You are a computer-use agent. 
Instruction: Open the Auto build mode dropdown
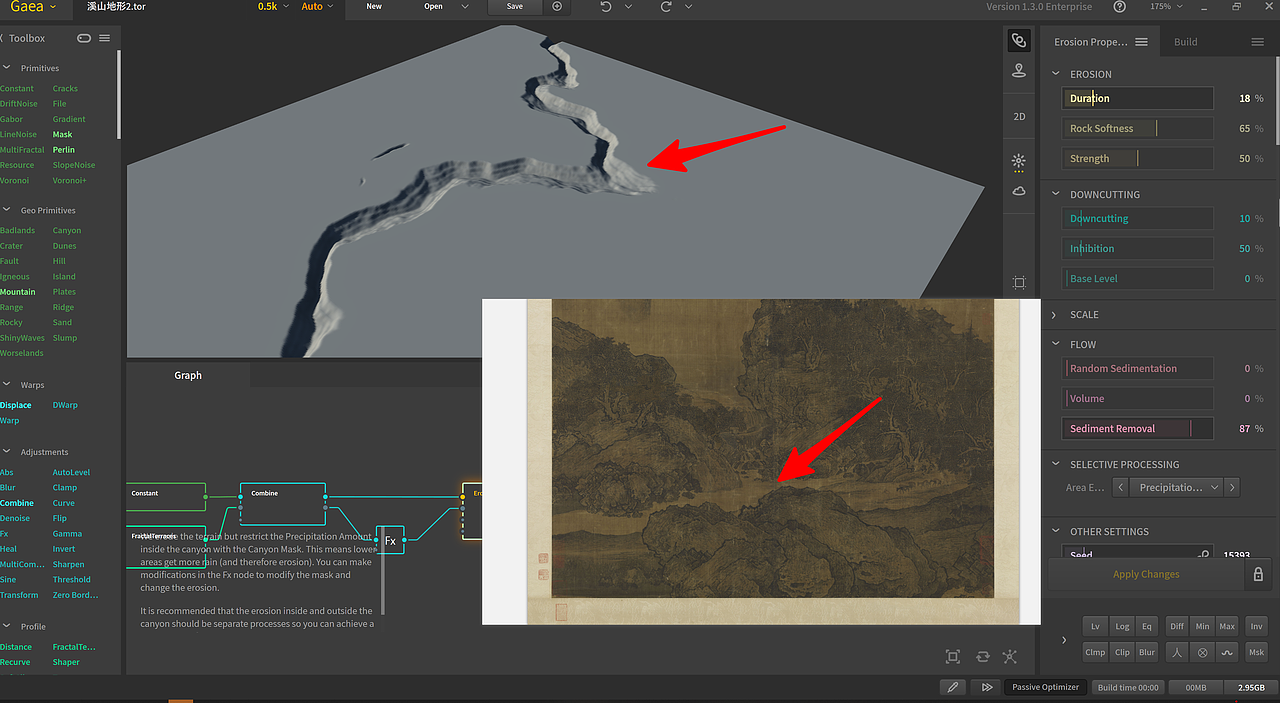[318, 6]
